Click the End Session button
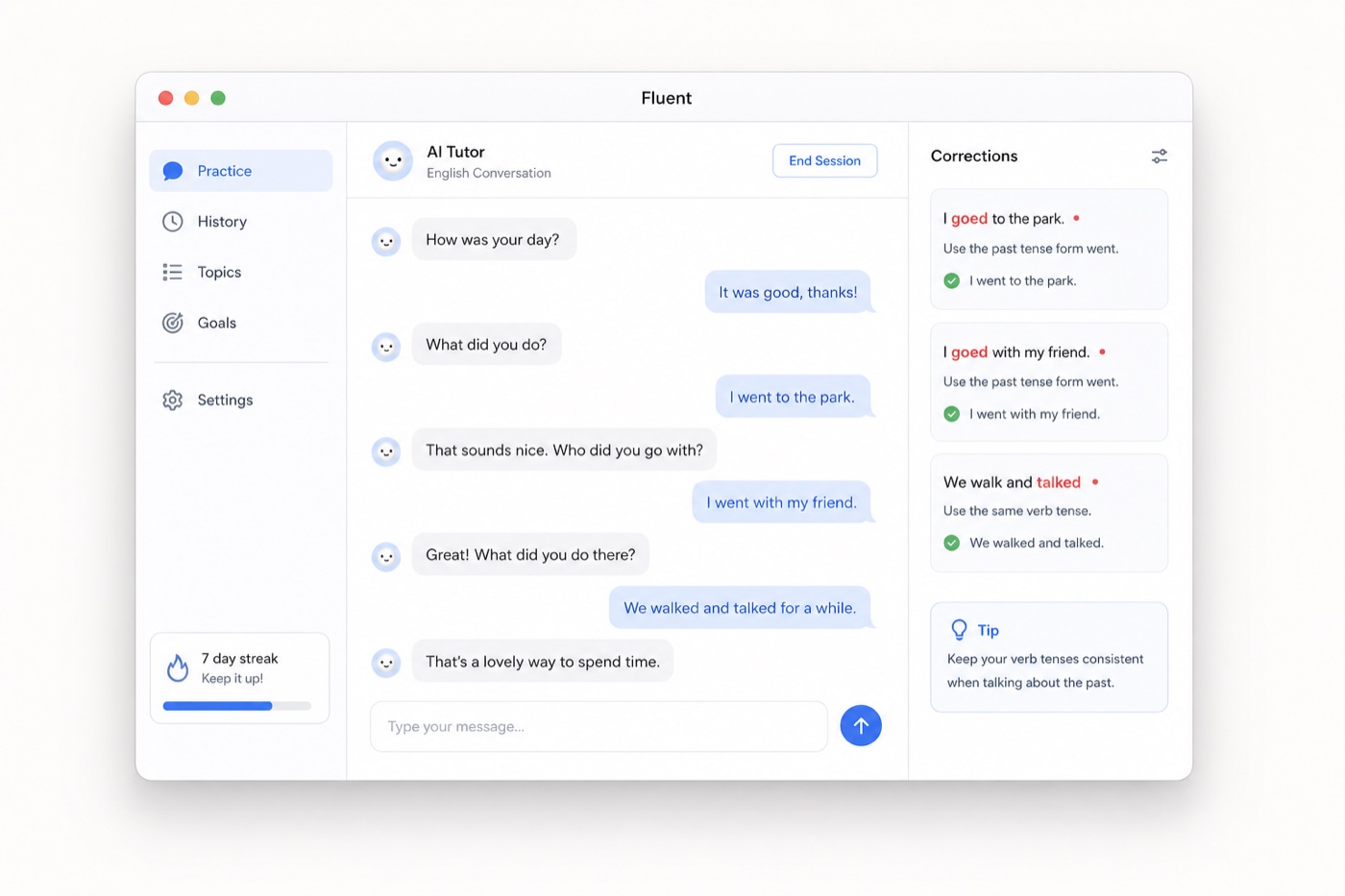Image resolution: width=1345 pixels, height=896 pixels. [825, 160]
